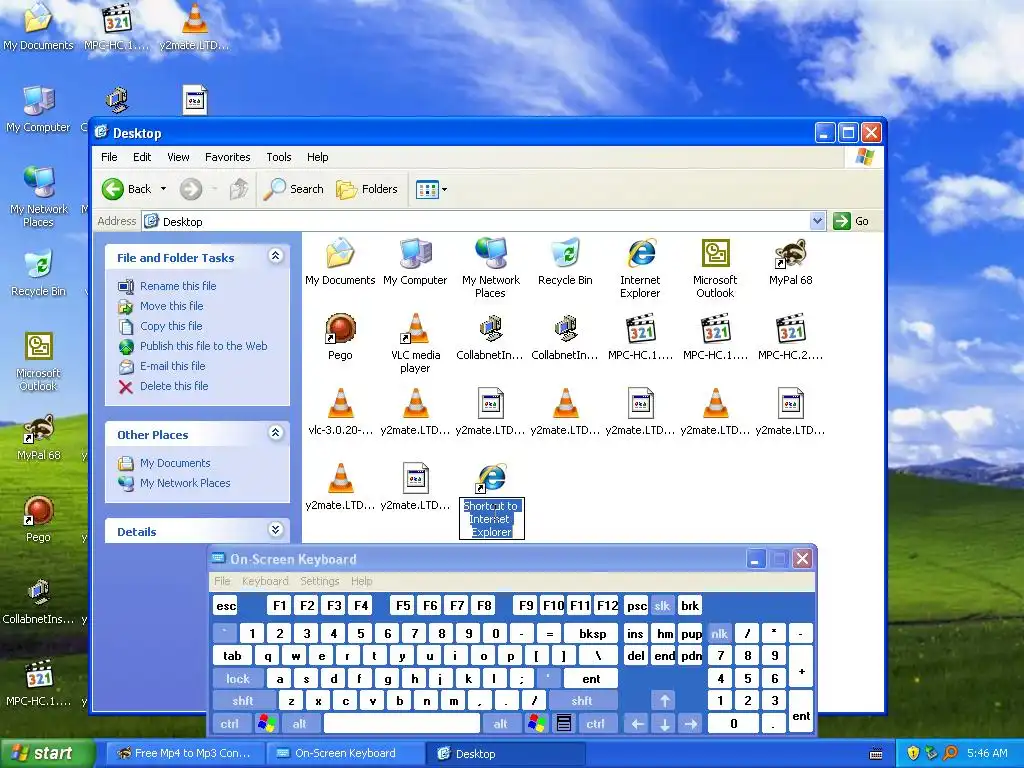Viewport: 1024px width, 768px height.
Task: Click Copy this file link
Action: click(171, 326)
